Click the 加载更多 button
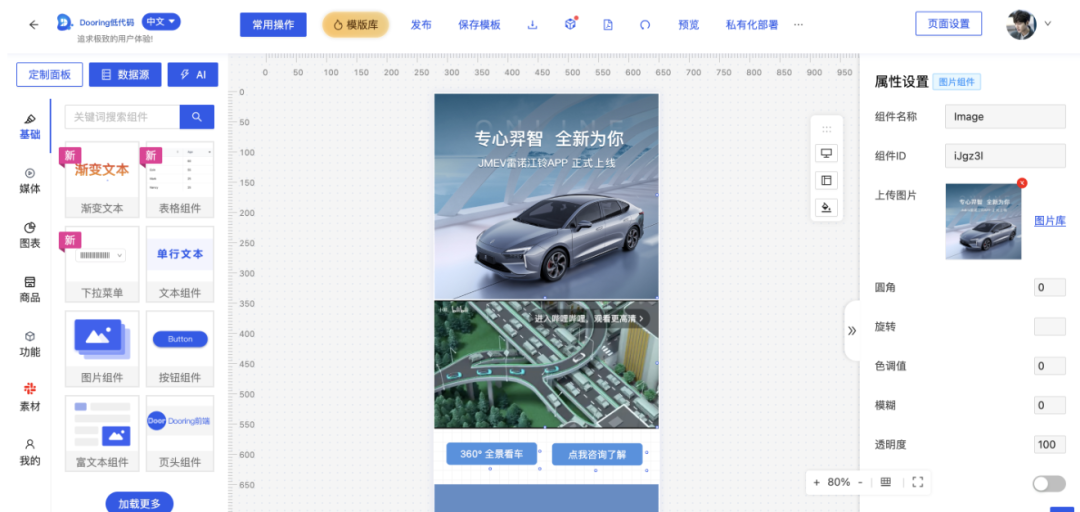This screenshot has height=512, width=1080. coord(140,503)
